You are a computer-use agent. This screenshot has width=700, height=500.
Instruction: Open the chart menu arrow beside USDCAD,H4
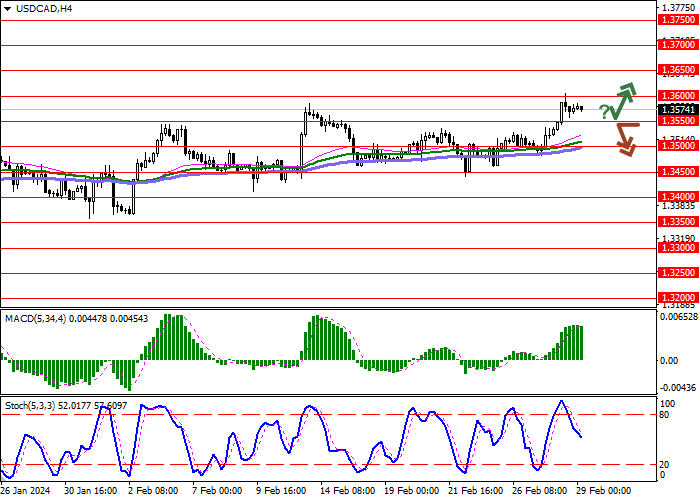pyautogui.click(x=8, y=9)
